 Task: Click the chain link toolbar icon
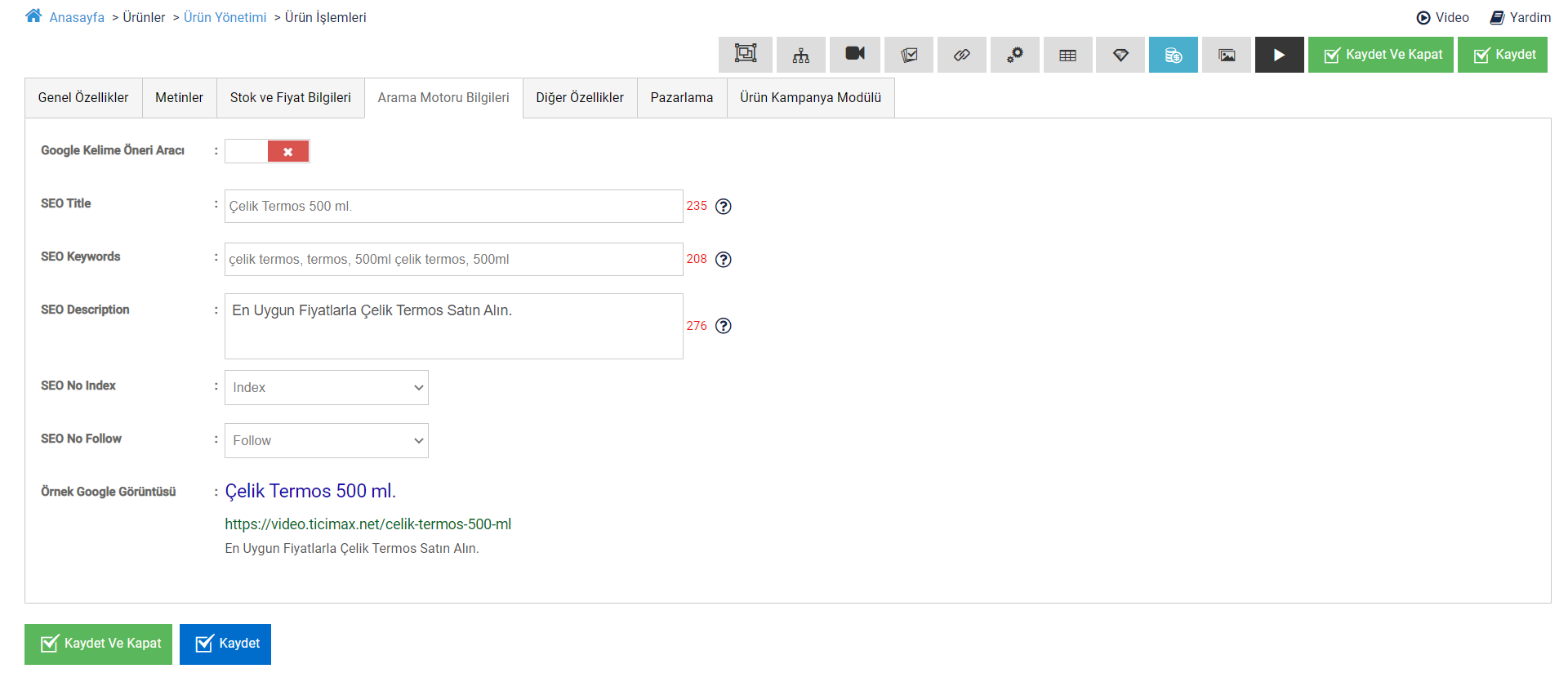click(961, 55)
